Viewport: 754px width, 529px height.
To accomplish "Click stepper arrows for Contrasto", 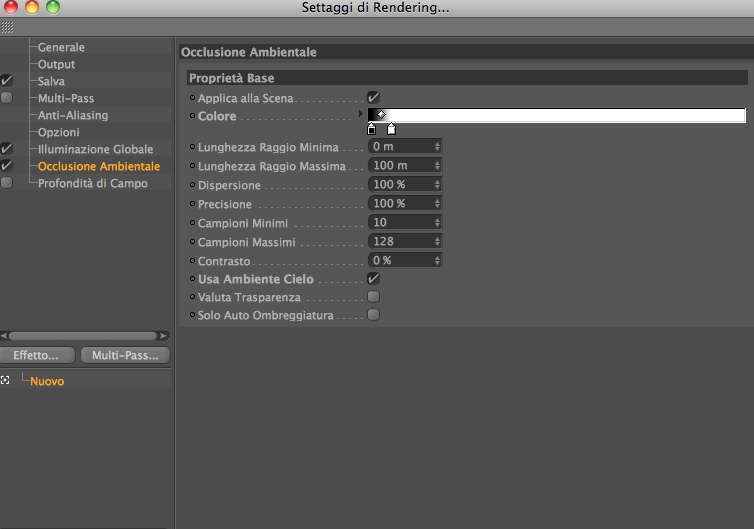I will point(437,260).
